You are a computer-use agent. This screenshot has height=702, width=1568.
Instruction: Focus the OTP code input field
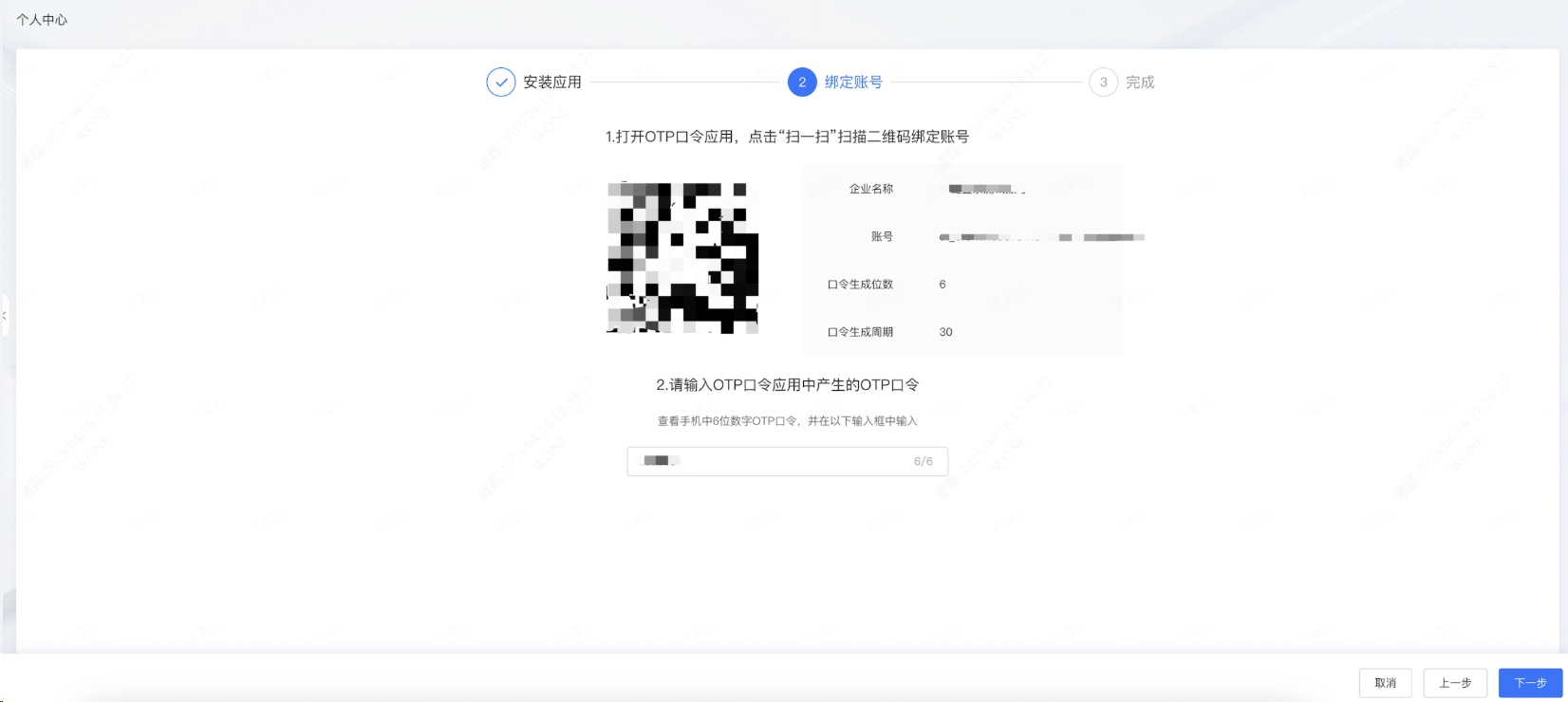787,461
